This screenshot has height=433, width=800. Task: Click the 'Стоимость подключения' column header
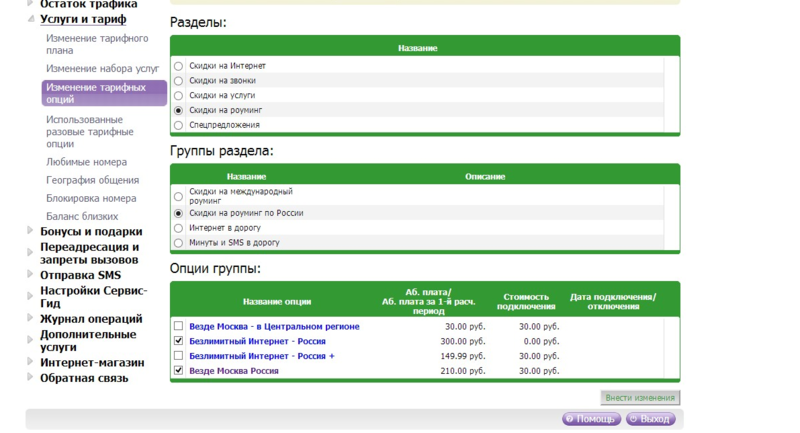526,301
